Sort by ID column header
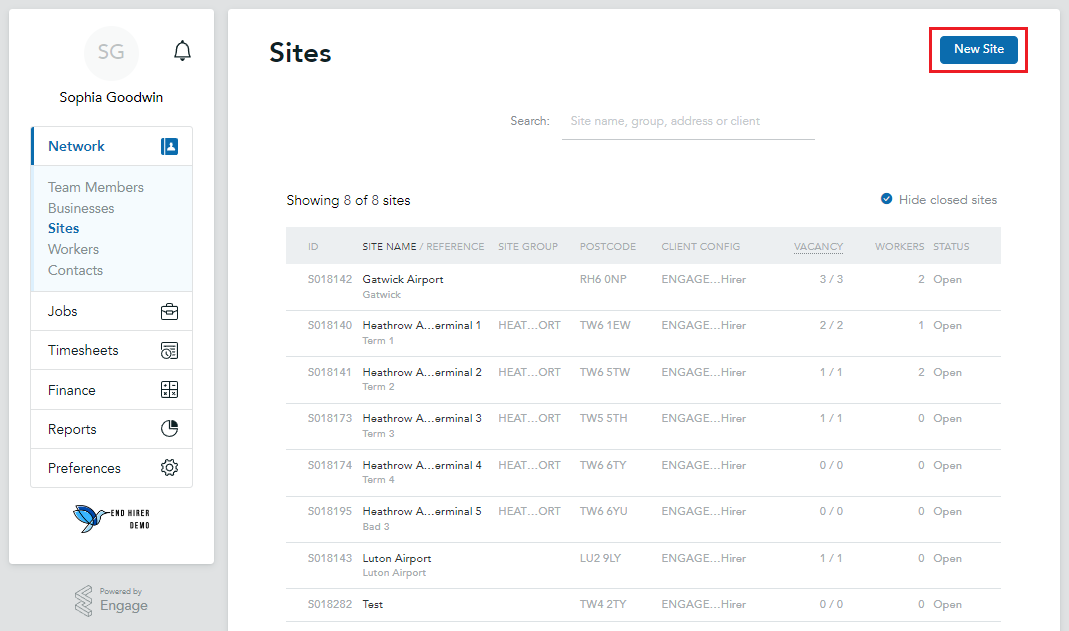The width and height of the screenshot is (1069, 631). (313, 247)
